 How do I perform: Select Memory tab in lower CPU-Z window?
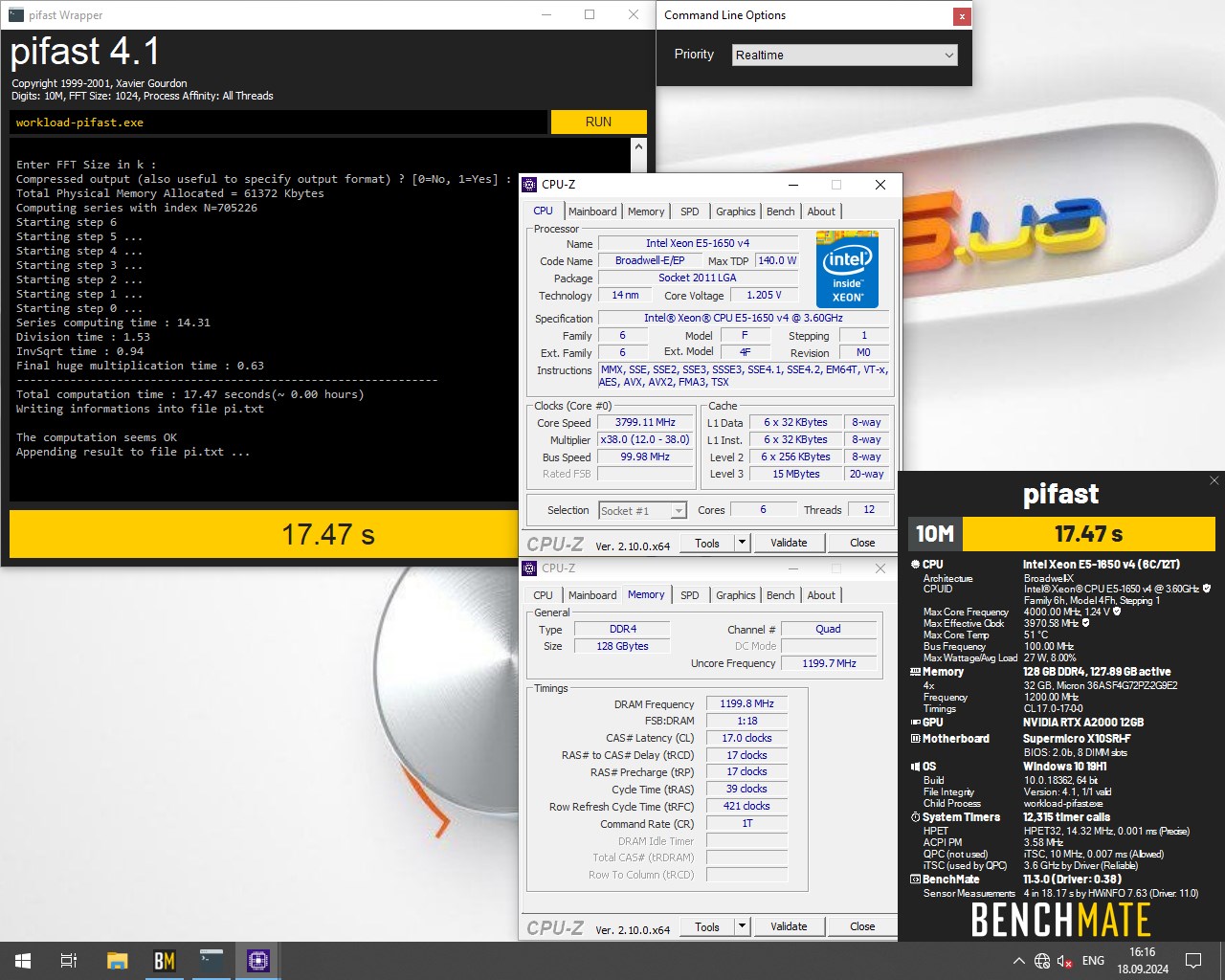[x=646, y=594]
